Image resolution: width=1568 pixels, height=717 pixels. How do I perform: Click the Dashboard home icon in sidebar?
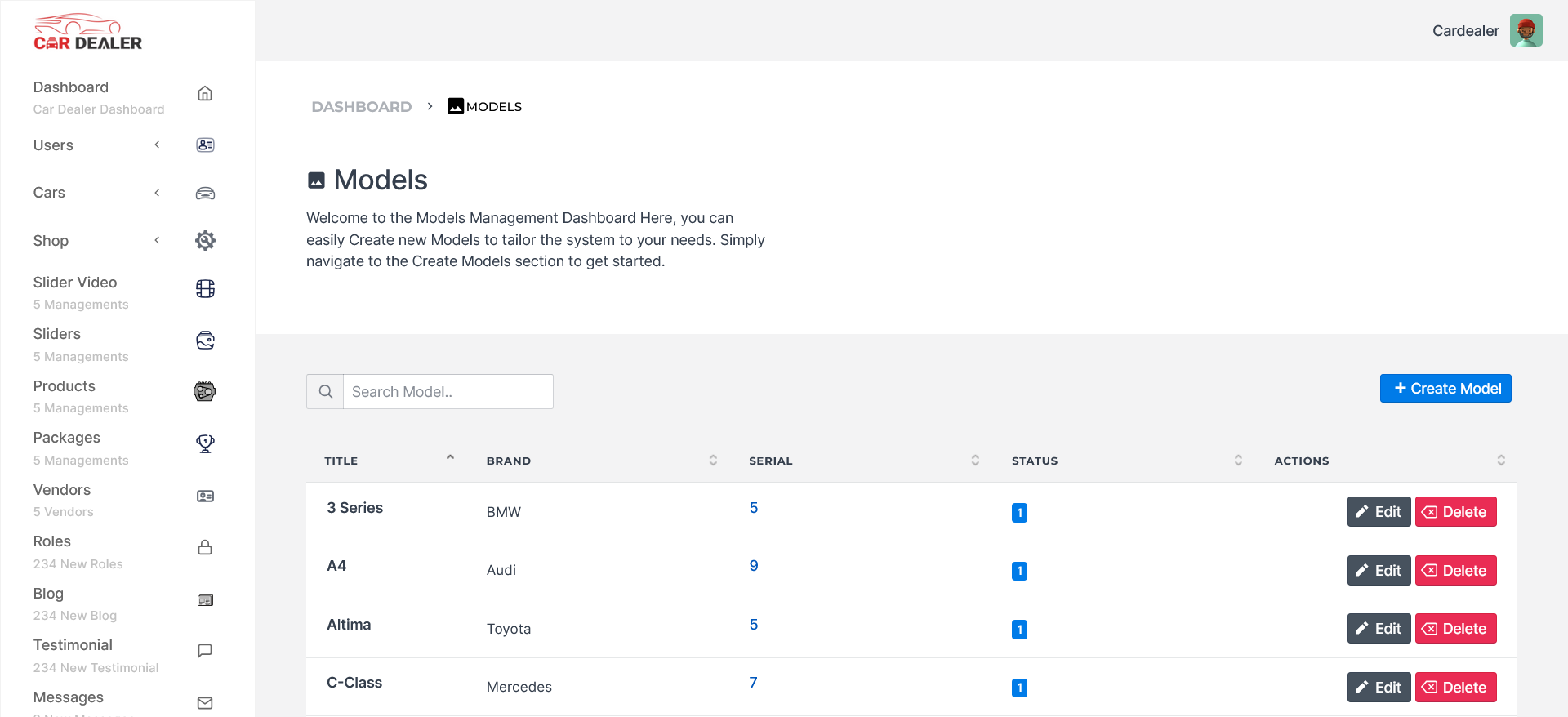(205, 94)
